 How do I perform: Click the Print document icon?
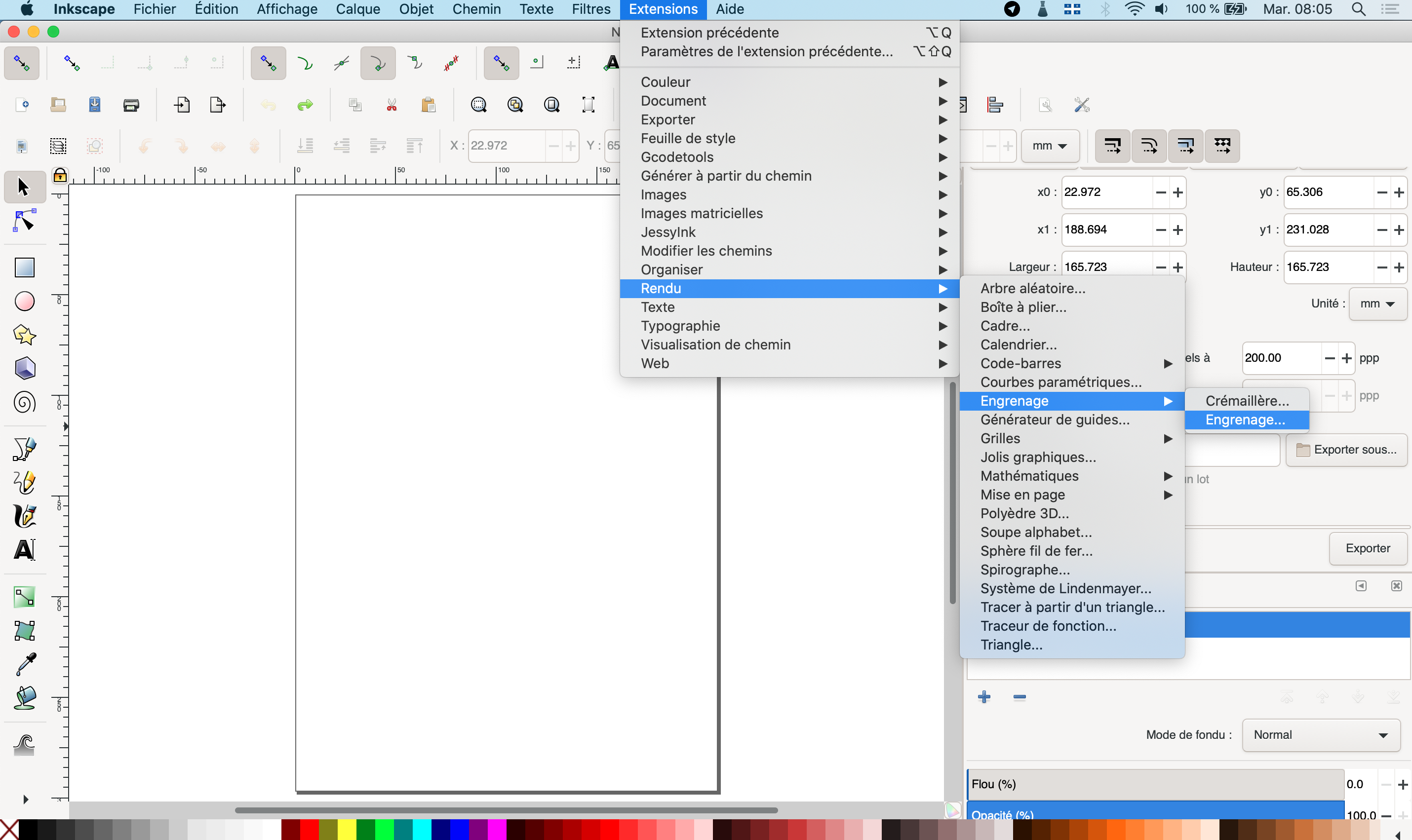131,105
